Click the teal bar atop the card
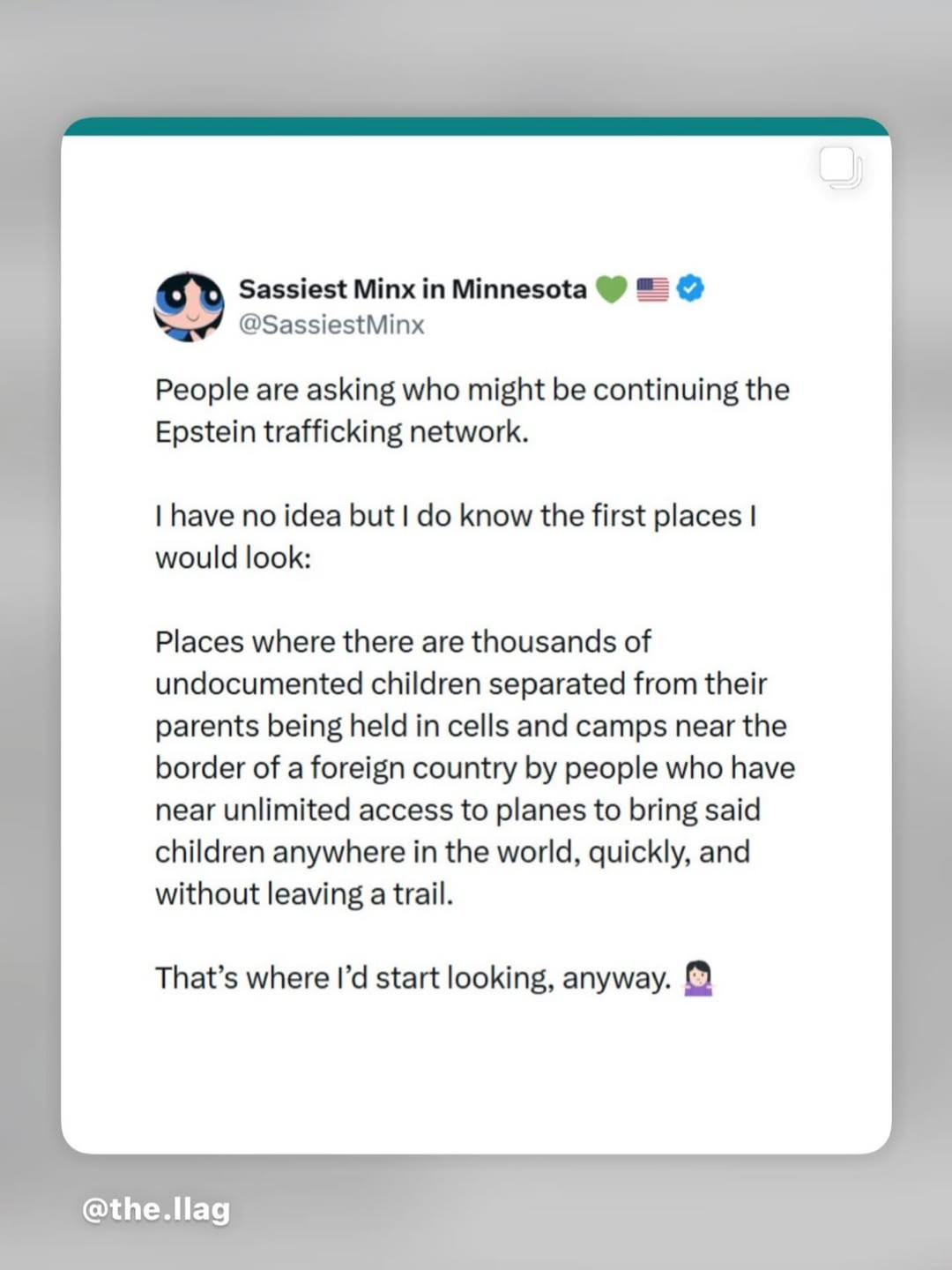Screen dimensions: 952x1270 [476, 127]
